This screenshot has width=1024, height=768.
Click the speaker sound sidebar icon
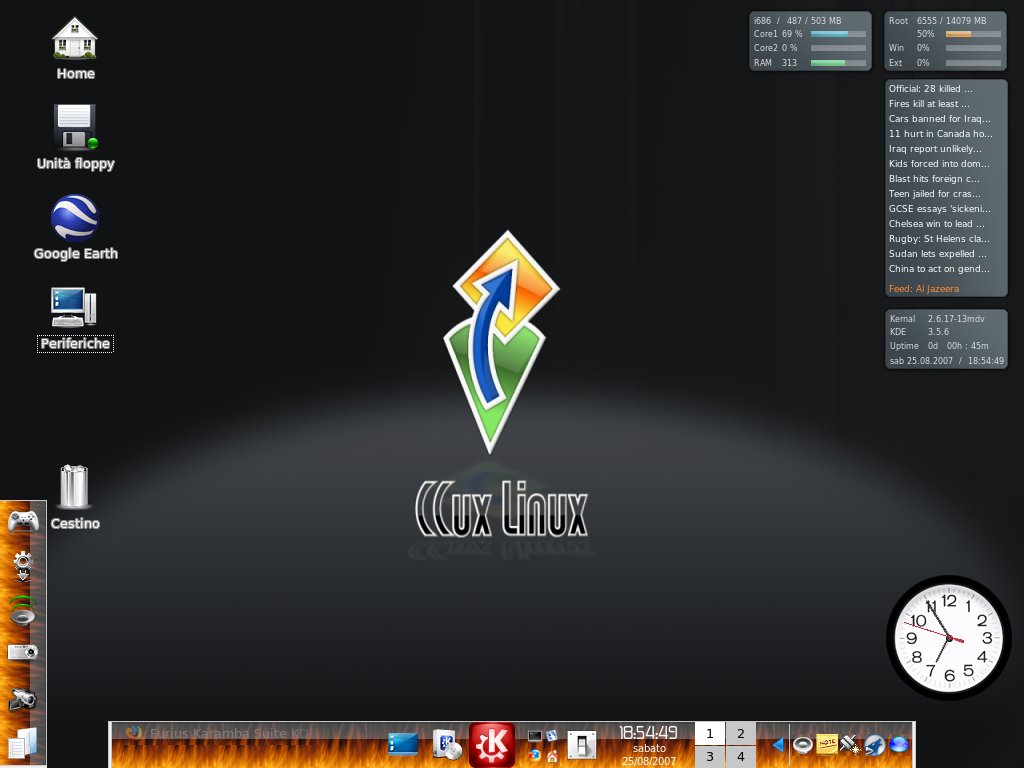(x=22, y=610)
